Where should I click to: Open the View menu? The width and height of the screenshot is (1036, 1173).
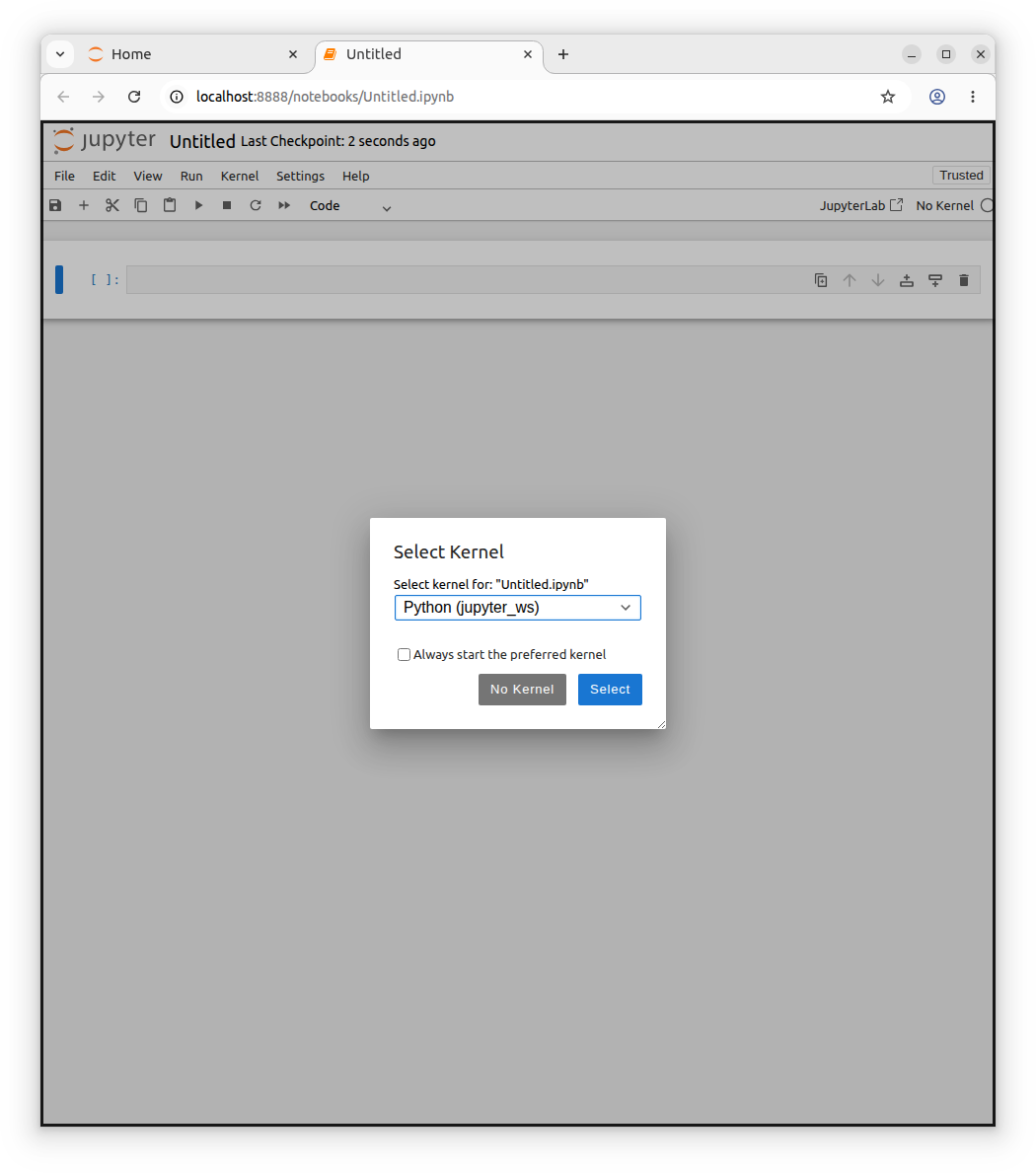click(147, 176)
